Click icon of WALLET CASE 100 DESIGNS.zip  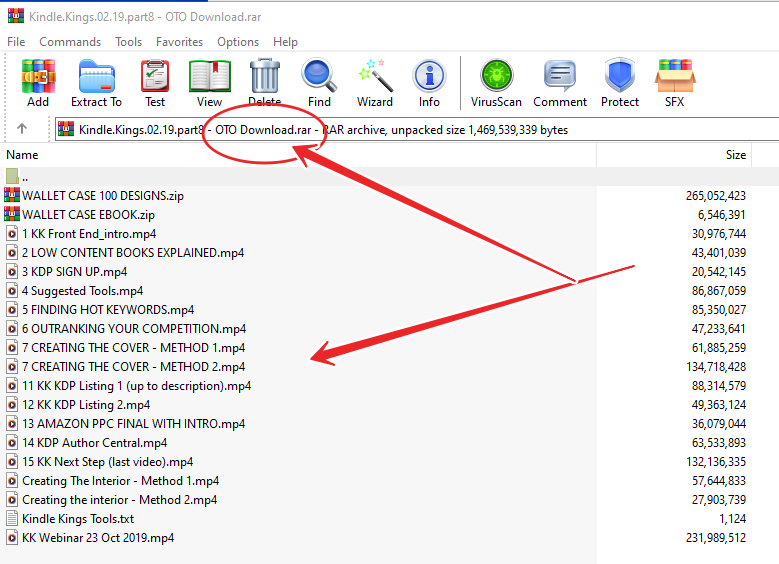12,195
